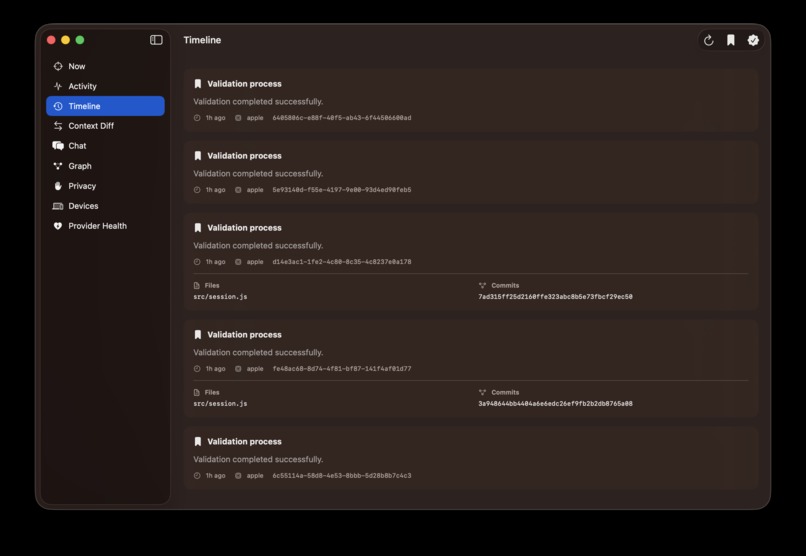Click commit hash 3a948644bb4404a6e6edc

[555, 403]
